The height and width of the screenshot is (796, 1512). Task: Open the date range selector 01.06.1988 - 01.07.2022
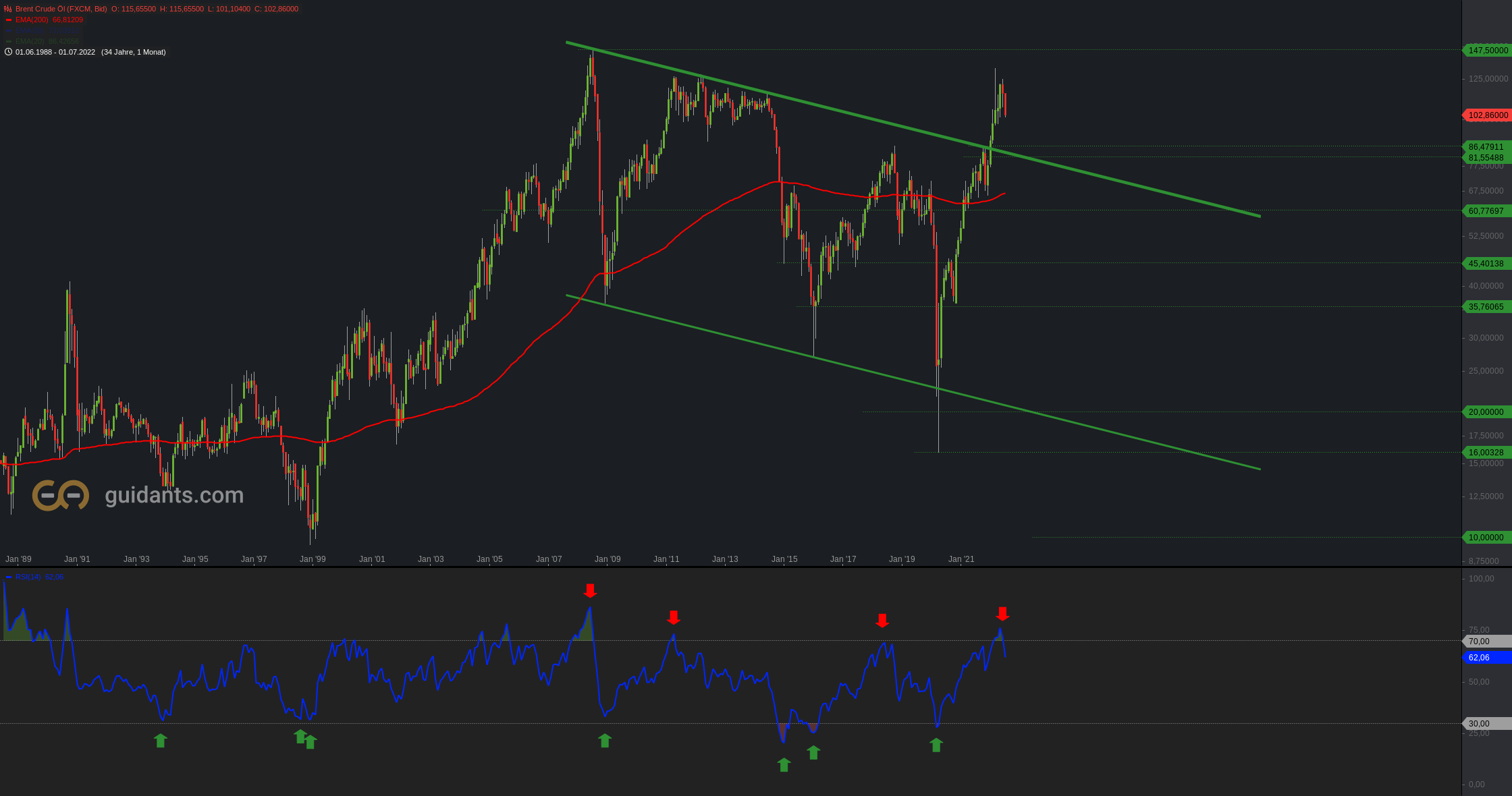[x=55, y=52]
